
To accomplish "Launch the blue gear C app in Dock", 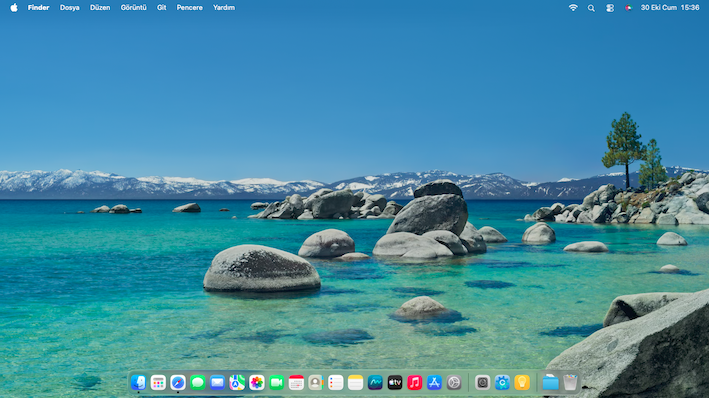I will pos(502,383).
